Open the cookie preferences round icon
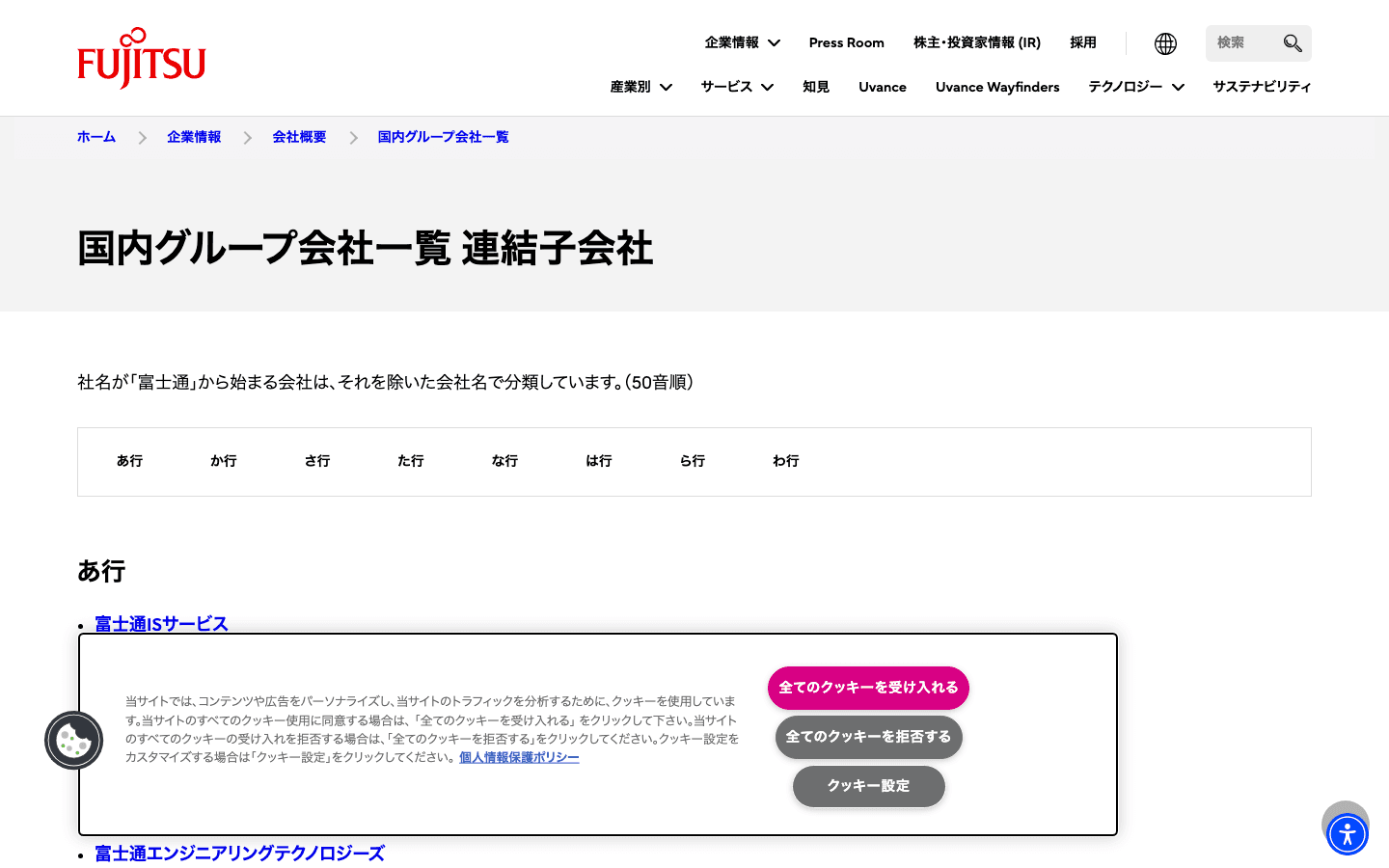Screen dimensions: 1389x868 pyautogui.click(x=73, y=741)
